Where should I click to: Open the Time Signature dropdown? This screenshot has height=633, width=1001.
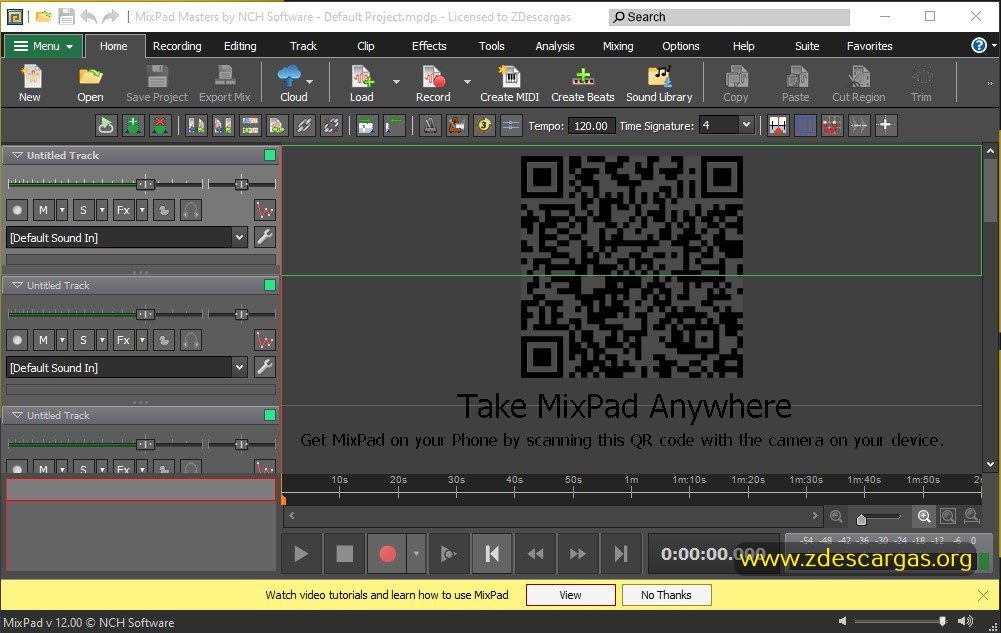coord(746,125)
